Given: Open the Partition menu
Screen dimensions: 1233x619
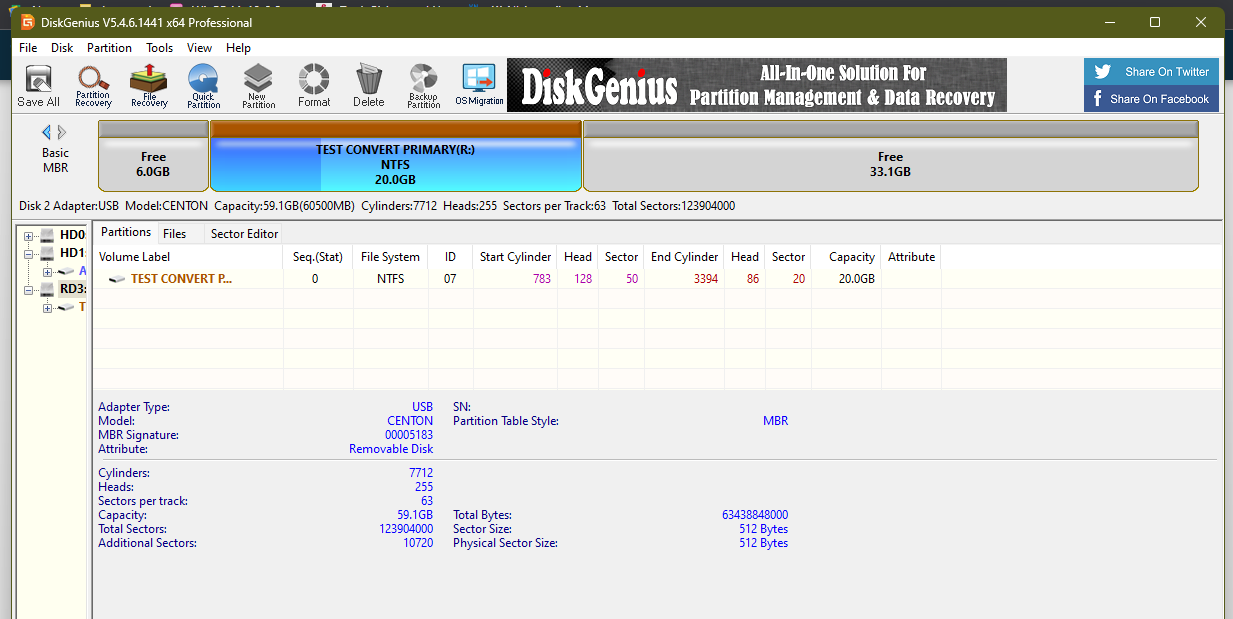Looking at the screenshot, I should (x=109, y=48).
